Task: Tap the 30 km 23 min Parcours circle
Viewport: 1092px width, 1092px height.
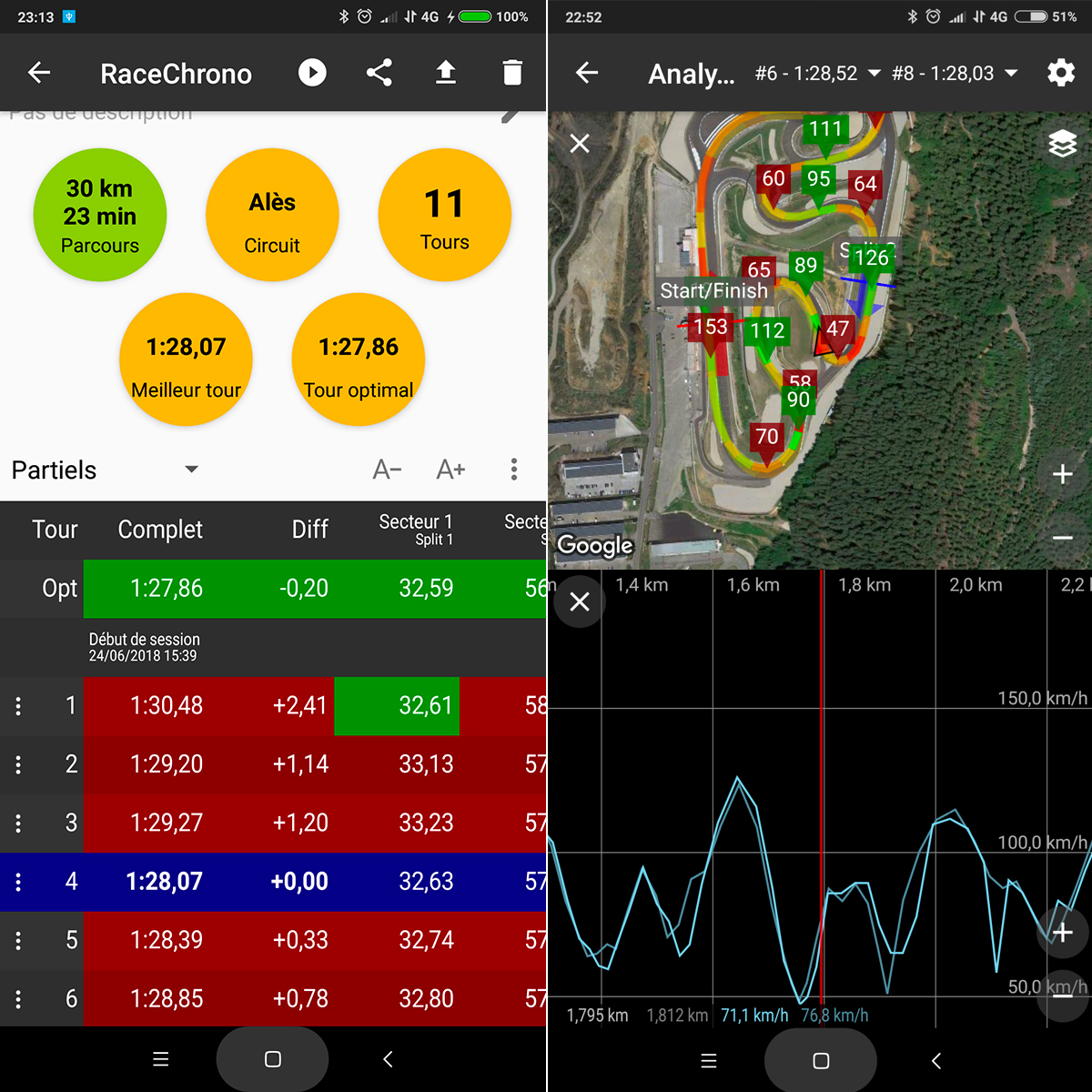Action: (100, 215)
